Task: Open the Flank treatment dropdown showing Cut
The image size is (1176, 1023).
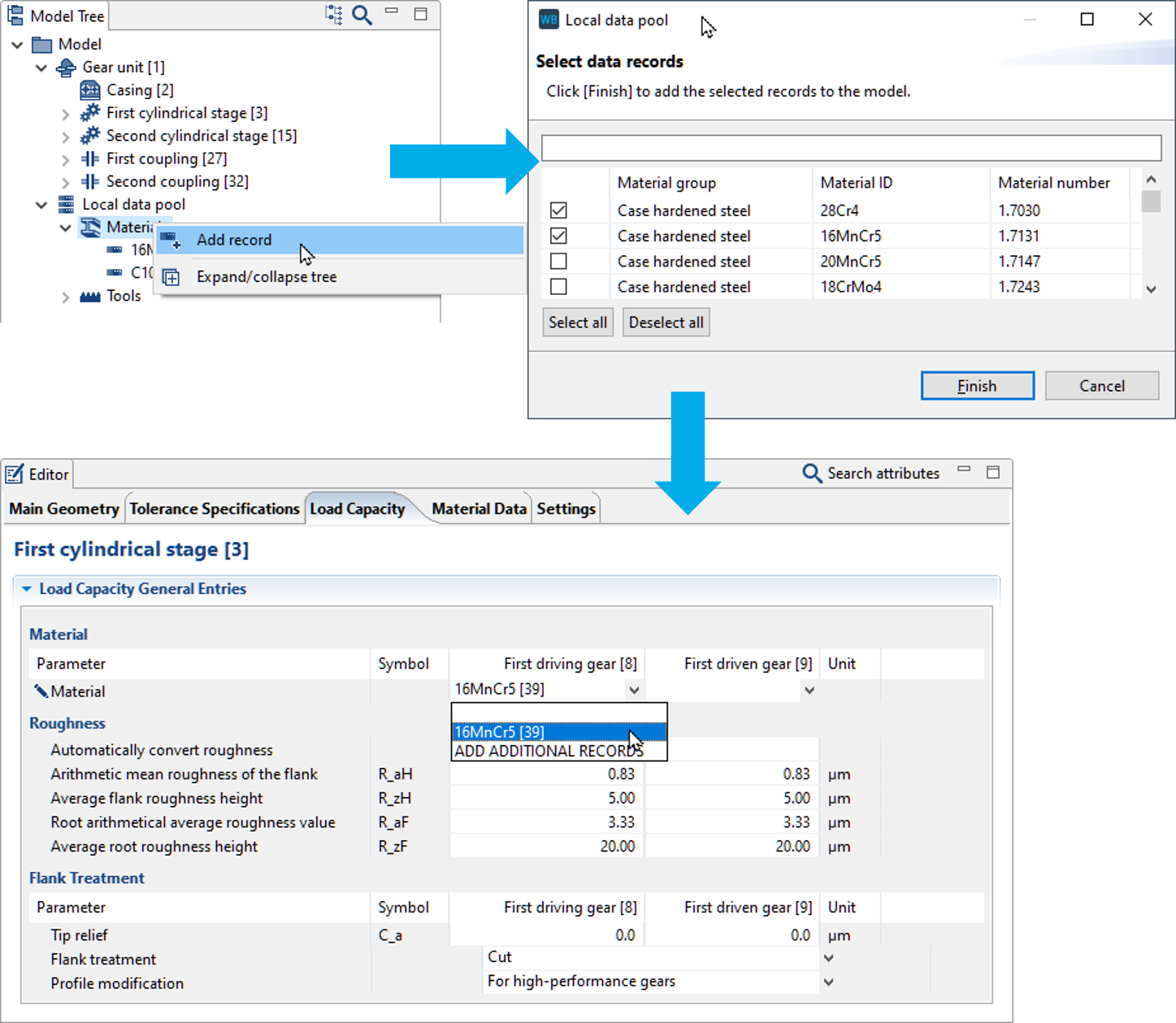Action: (x=828, y=958)
